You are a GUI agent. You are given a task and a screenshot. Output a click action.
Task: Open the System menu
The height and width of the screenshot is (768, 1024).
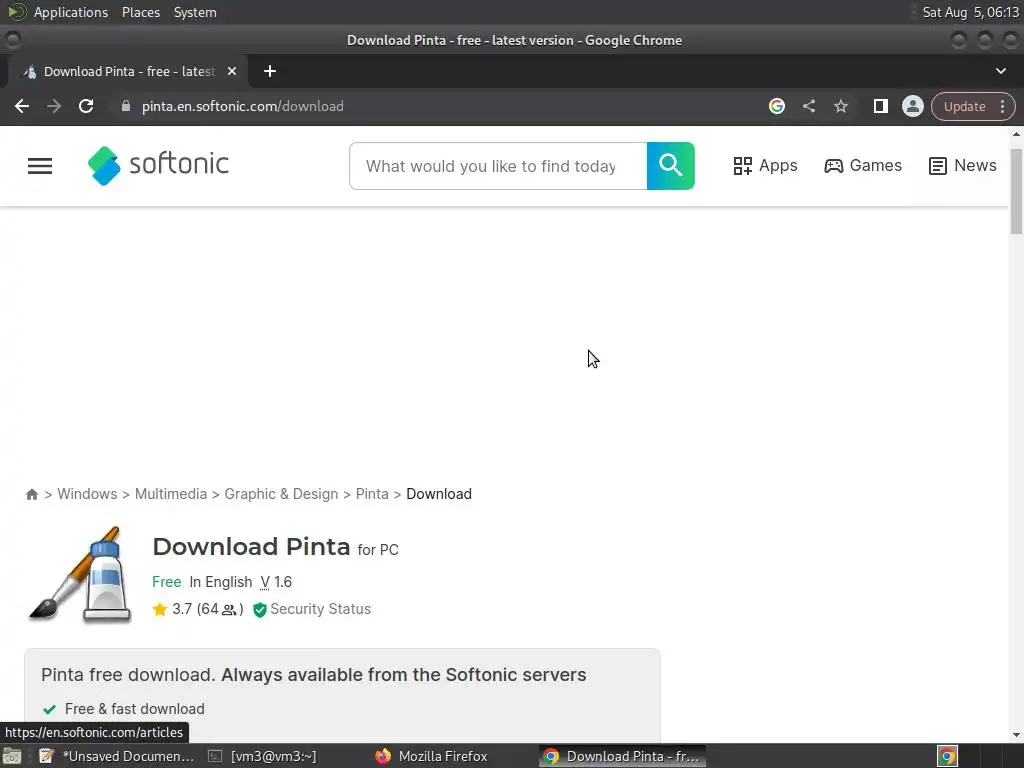(195, 12)
